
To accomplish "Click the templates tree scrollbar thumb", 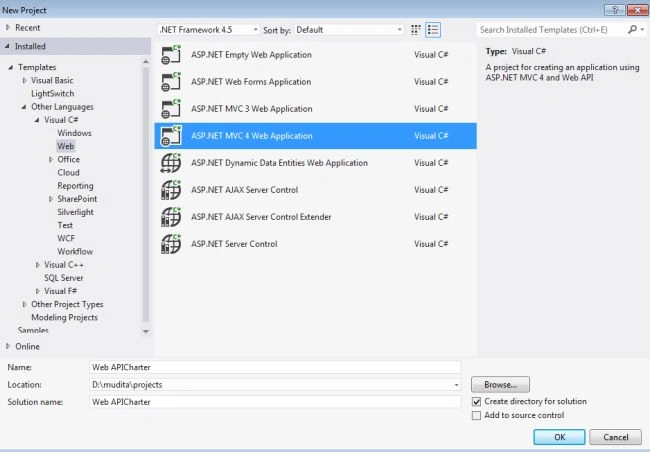I will [146, 194].
